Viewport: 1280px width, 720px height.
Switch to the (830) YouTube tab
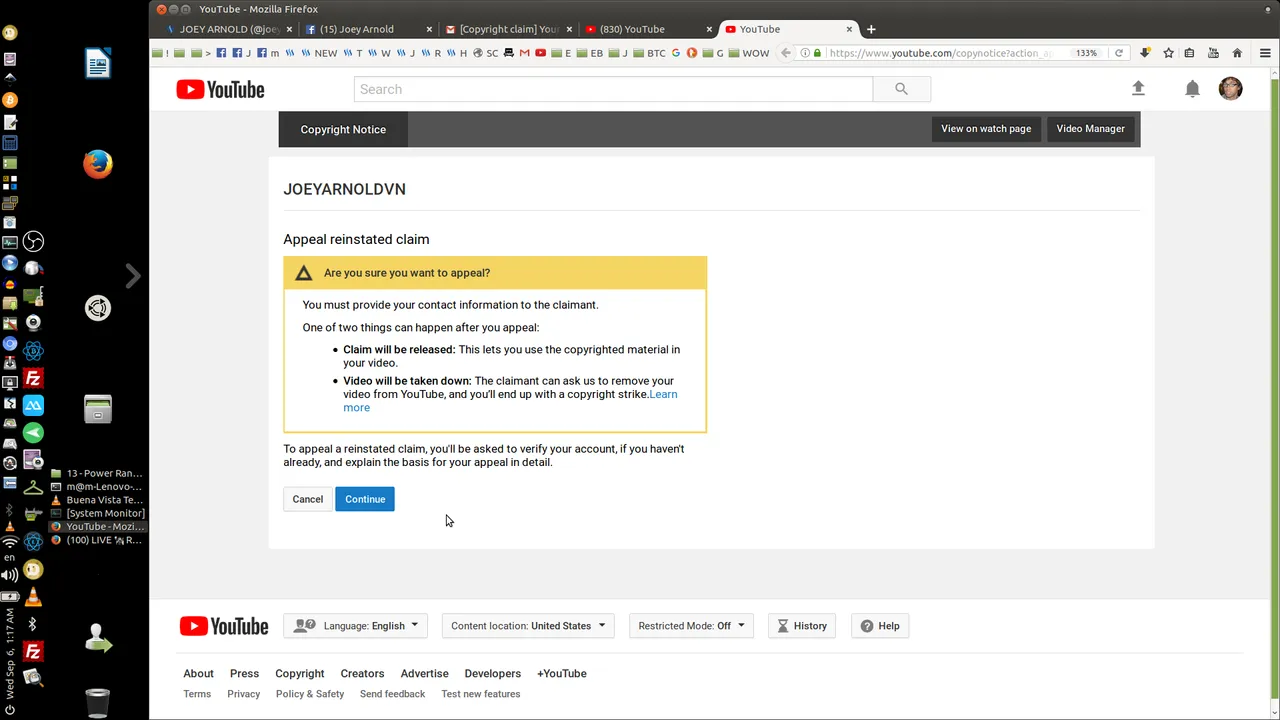point(649,29)
